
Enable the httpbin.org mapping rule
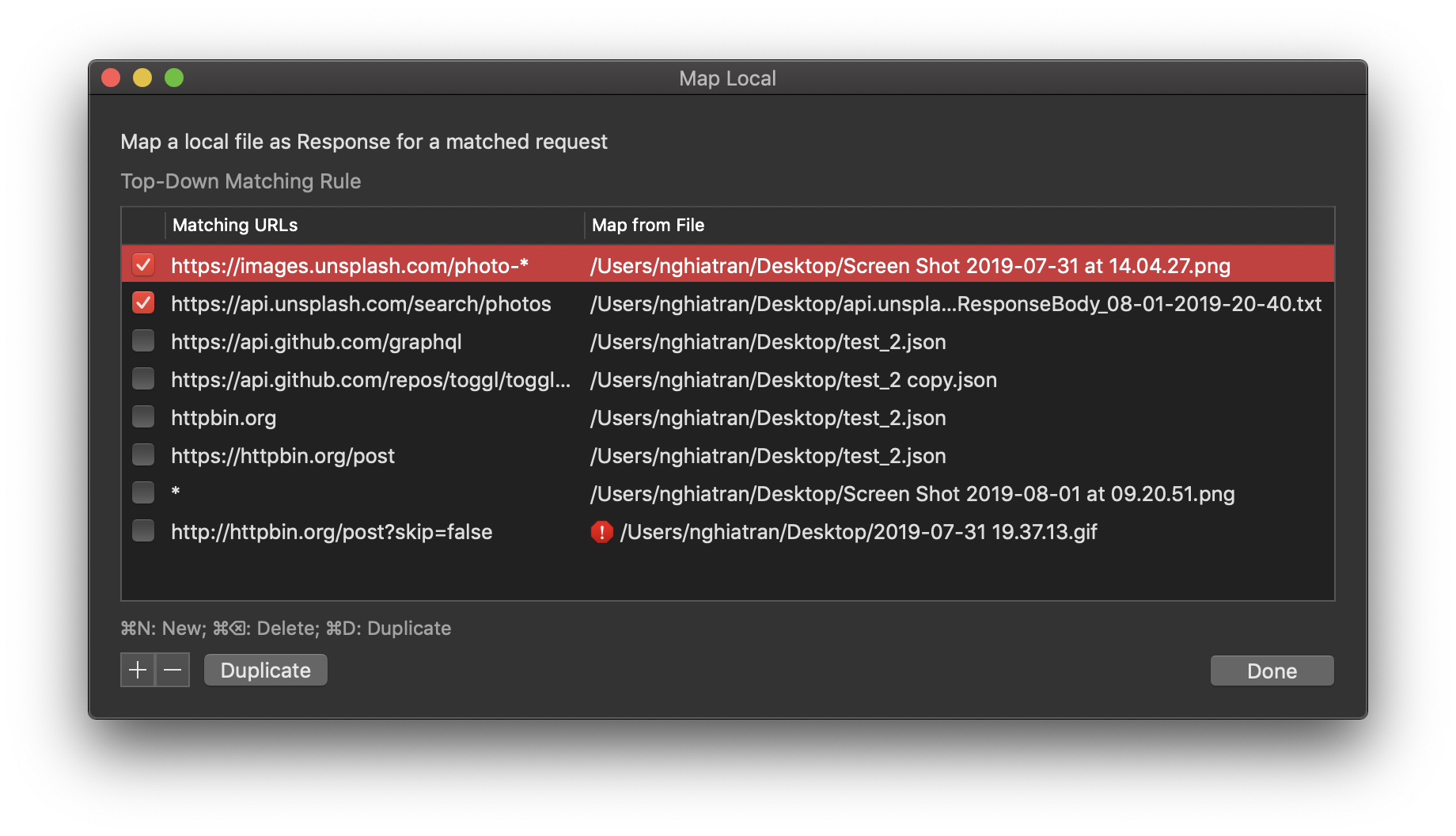click(143, 416)
